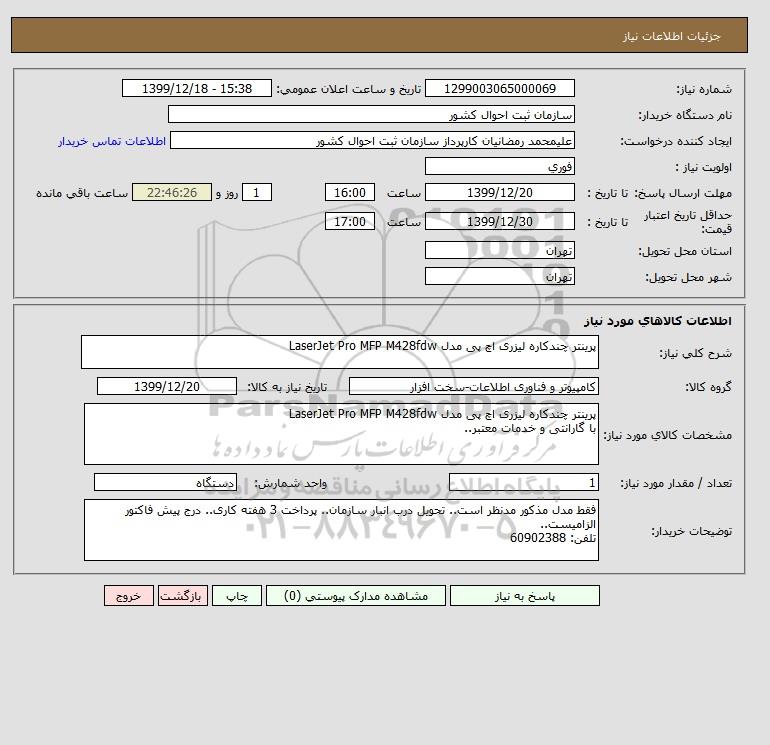The width and height of the screenshot is (770, 745).
Task: Click the remaining days field showing 1
Action: pyautogui.click(x=256, y=193)
